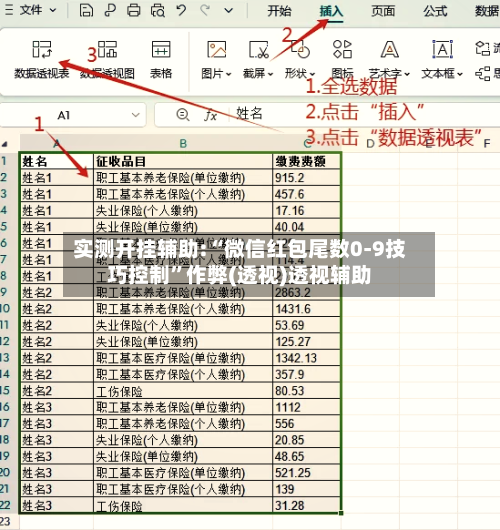Switch to the 公式 tab
This screenshot has height=530, width=500.
pos(435,11)
